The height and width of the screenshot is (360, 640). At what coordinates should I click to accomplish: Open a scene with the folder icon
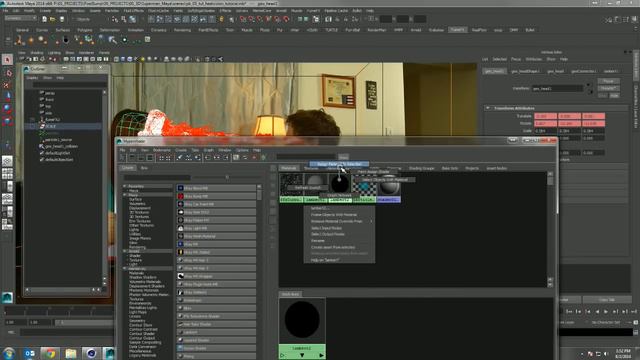pos(53,19)
